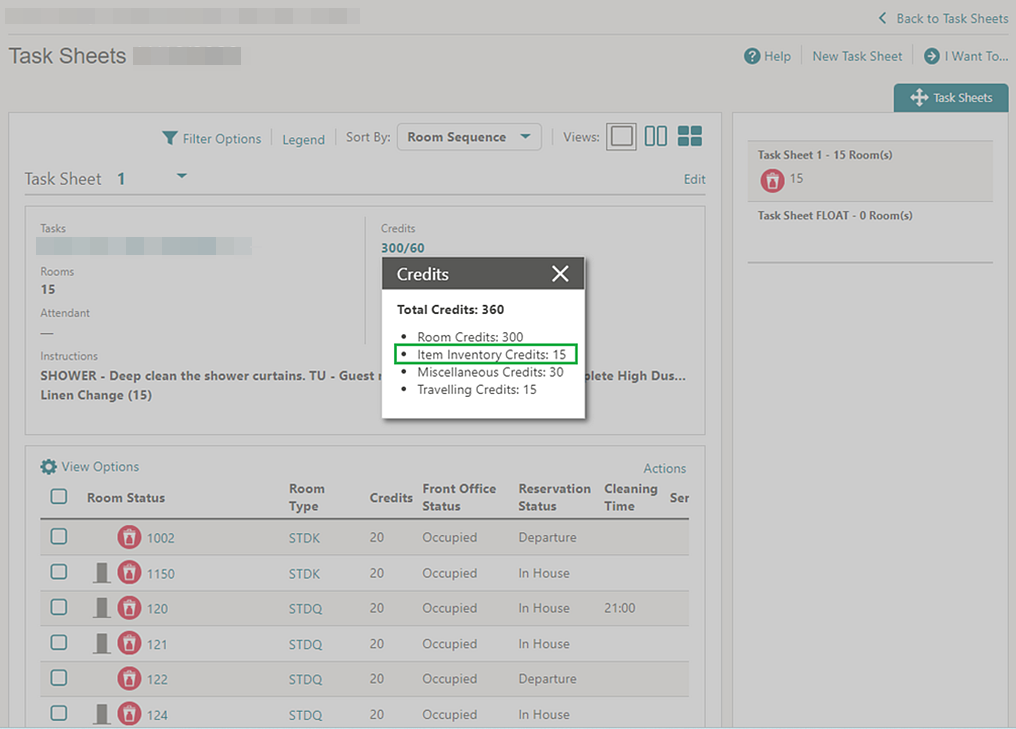Open the Legend link
This screenshot has width=1016, height=729.
(x=303, y=139)
